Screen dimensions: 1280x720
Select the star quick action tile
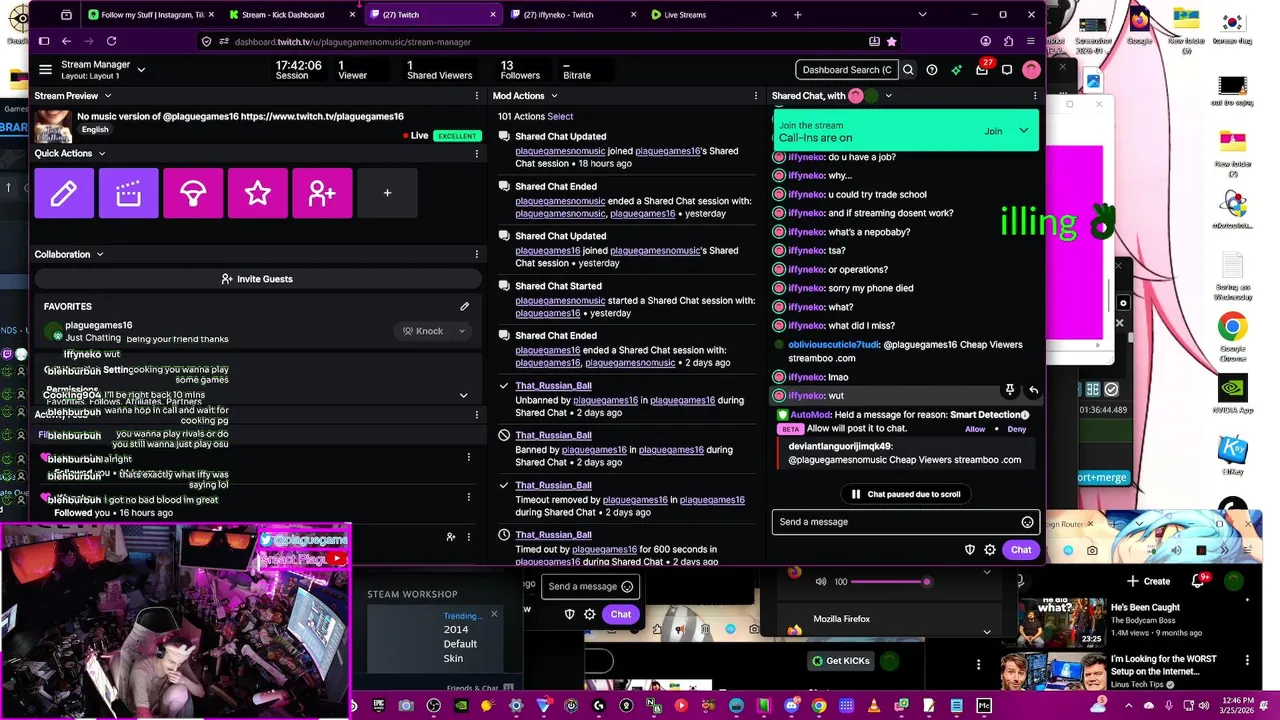coord(258,193)
